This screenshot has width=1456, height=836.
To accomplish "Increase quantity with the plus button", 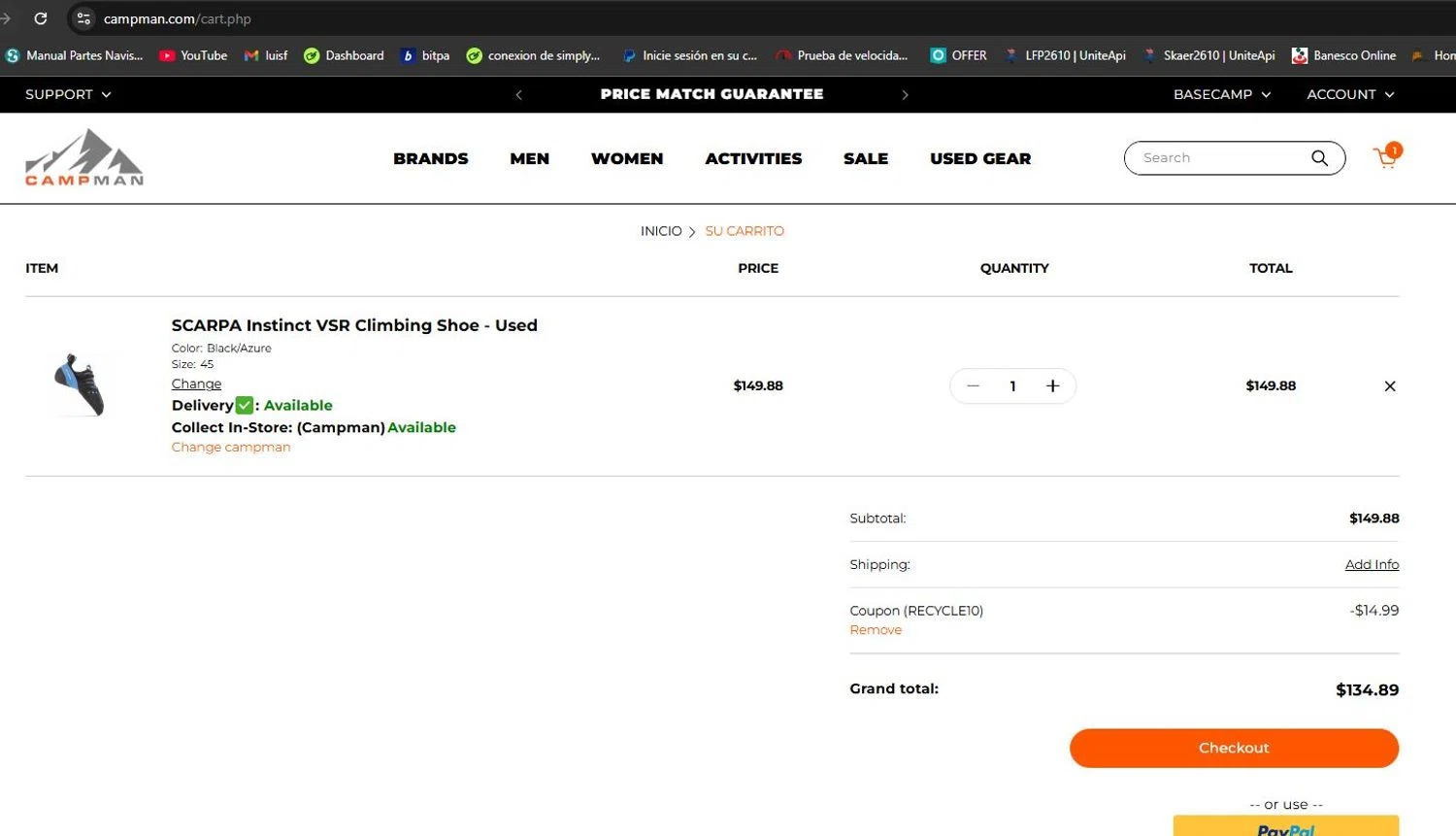I will click(1052, 386).
